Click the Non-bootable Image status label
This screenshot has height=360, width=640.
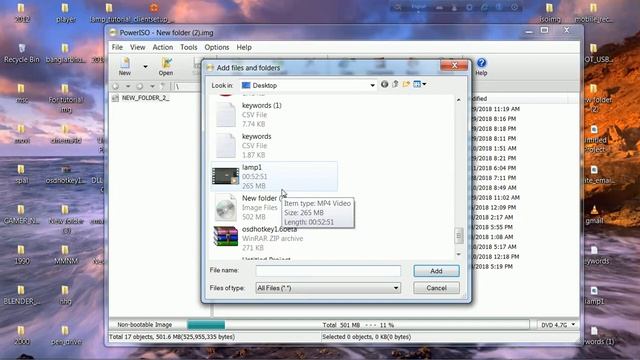point(144,325)
